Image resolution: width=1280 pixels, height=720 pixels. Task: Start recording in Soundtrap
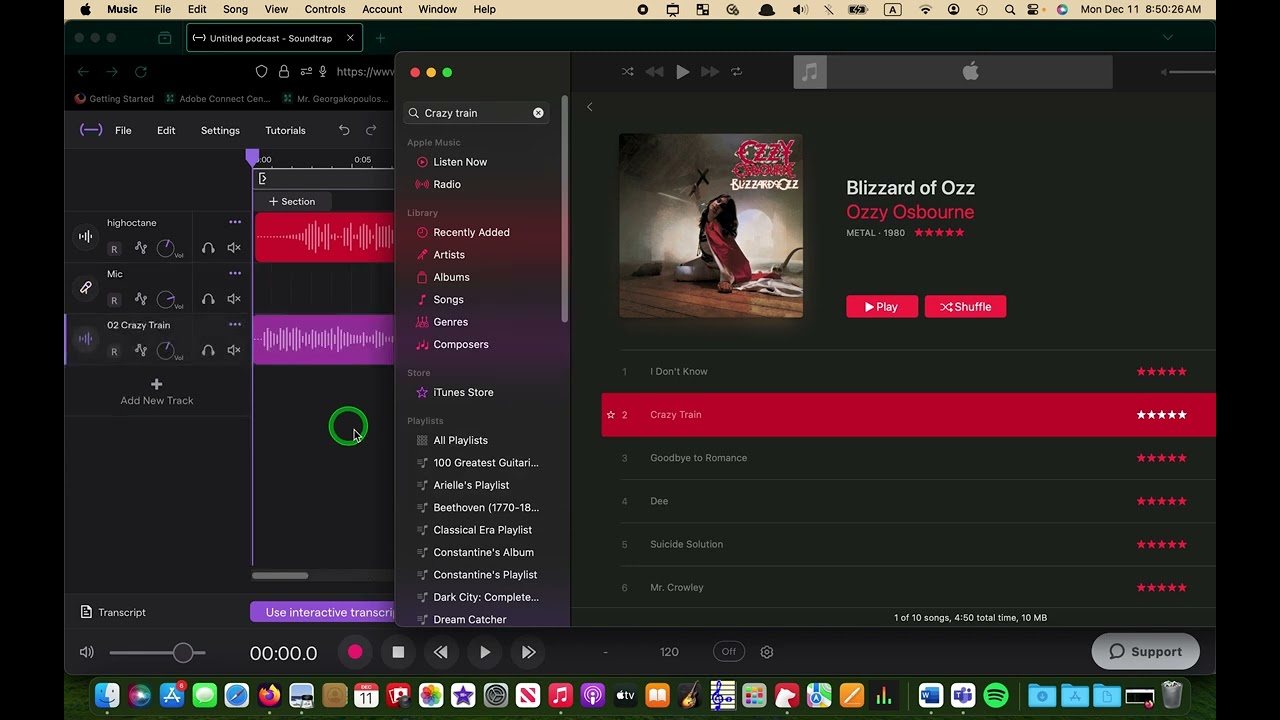tap(355, 652)
